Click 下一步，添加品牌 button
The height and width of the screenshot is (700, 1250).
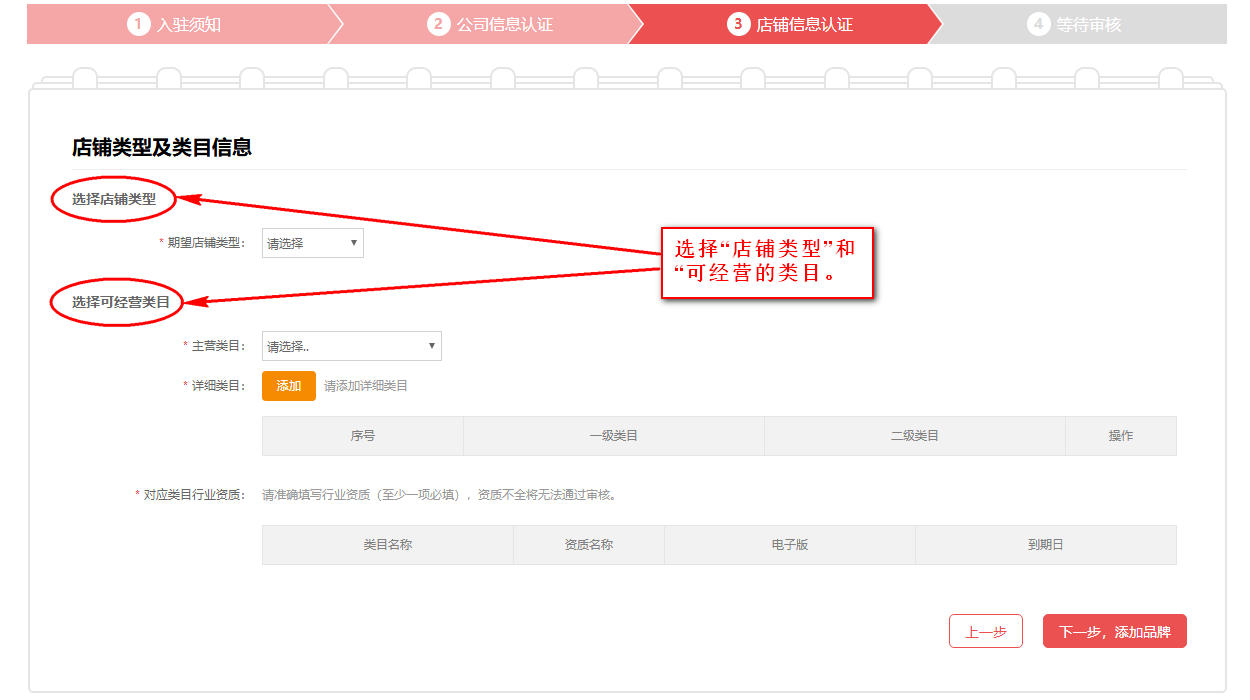click(1115, 631)
